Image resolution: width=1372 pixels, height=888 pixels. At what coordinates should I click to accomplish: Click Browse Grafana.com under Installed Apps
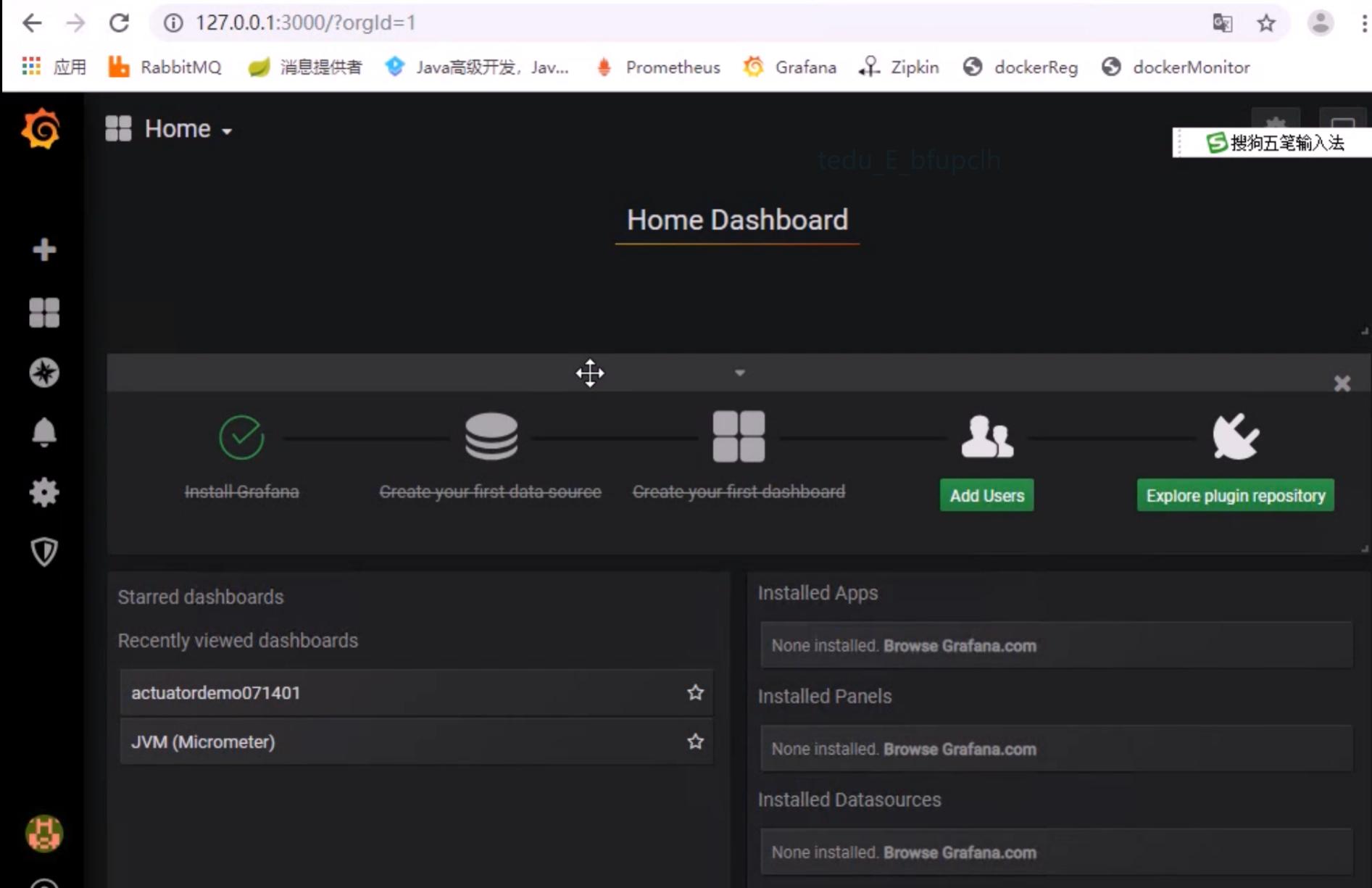pos(960,645)
